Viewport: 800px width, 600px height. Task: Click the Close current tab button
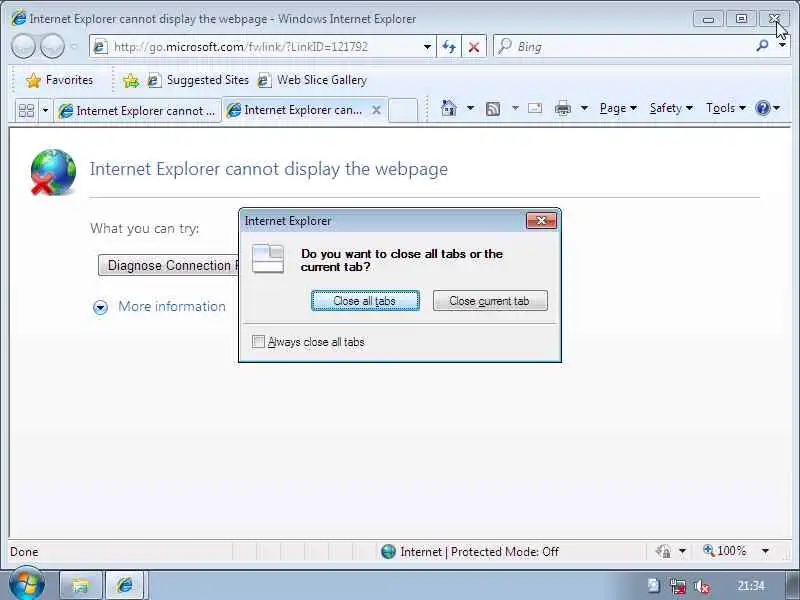pyautogui.click(x=490, y=301)
